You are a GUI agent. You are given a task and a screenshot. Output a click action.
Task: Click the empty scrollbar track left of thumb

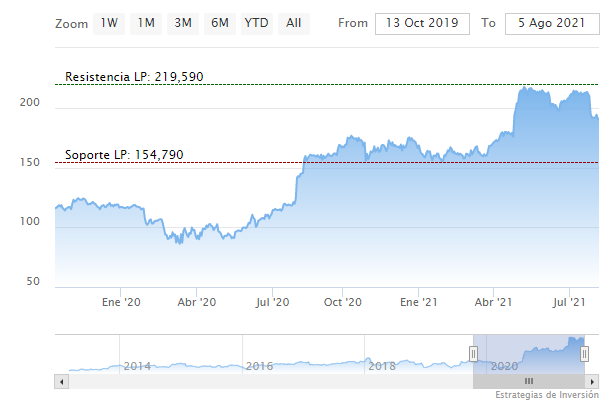tap(260, 381)
